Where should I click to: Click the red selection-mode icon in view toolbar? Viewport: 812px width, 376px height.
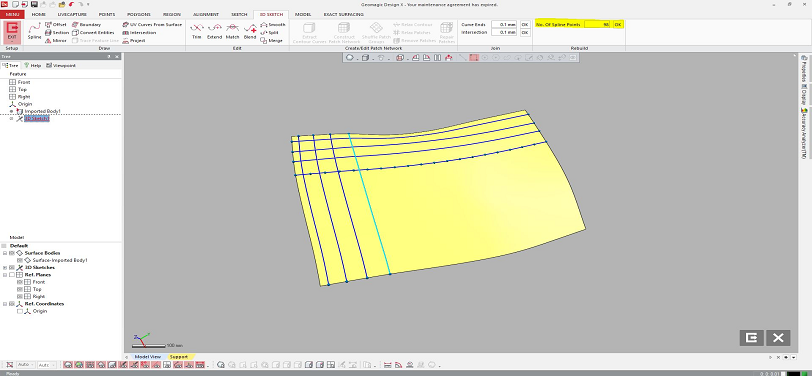(473, 57)
